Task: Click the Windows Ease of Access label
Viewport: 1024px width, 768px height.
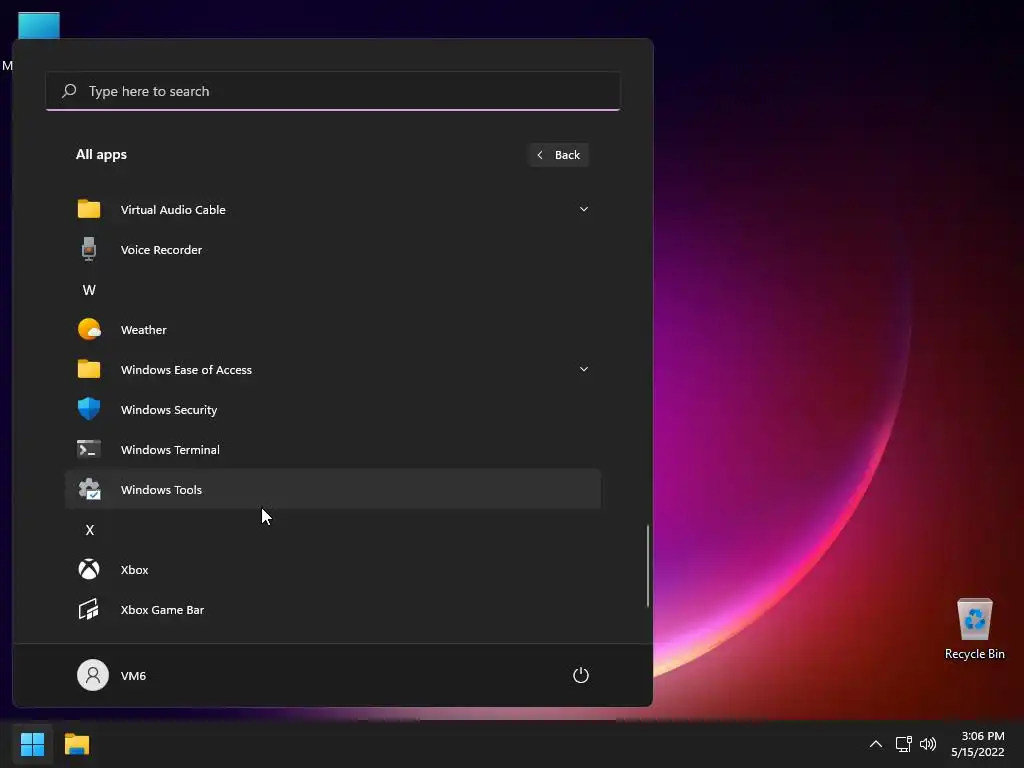Action: coord(186,370)
